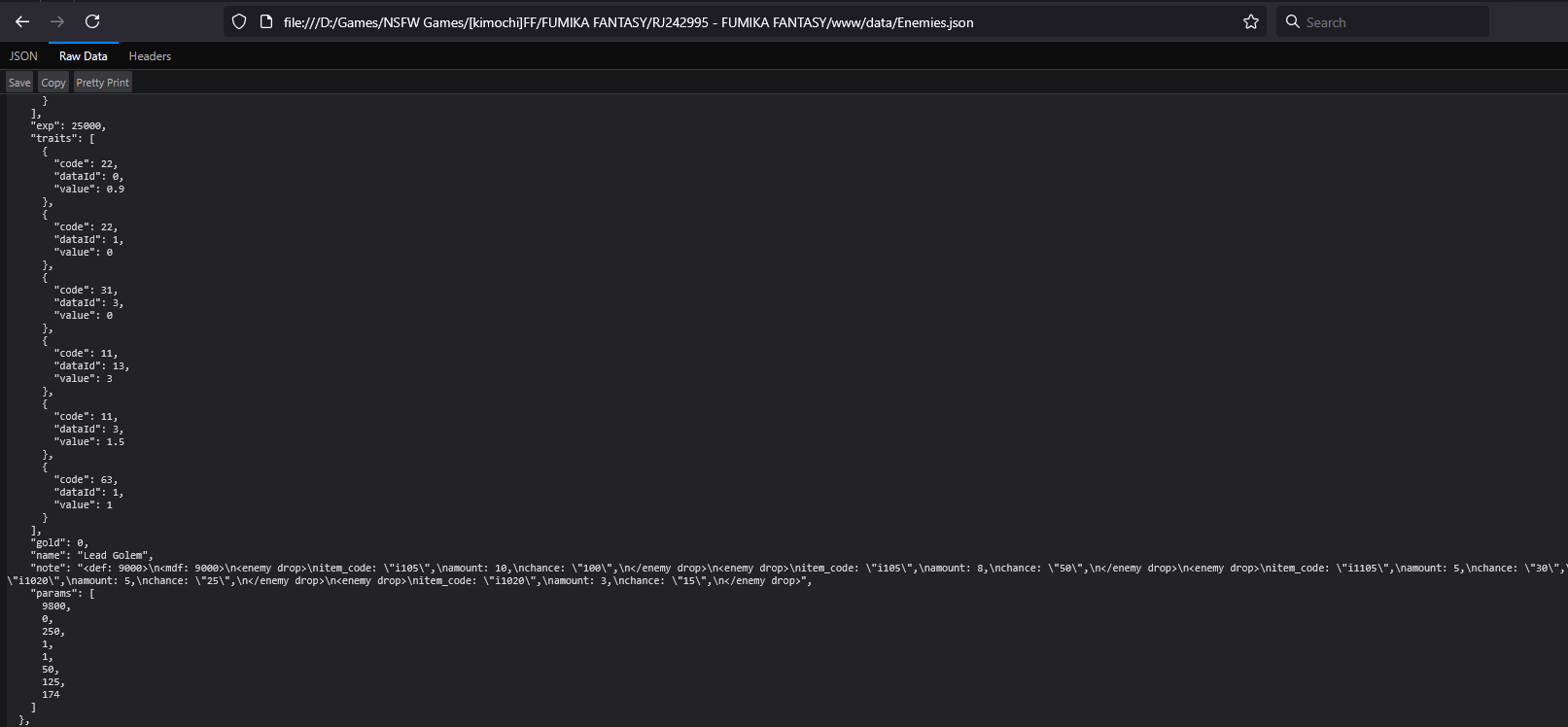Switch to the JSON tab
Viewport: 1568px width, 727px height.
click(23, 56)
